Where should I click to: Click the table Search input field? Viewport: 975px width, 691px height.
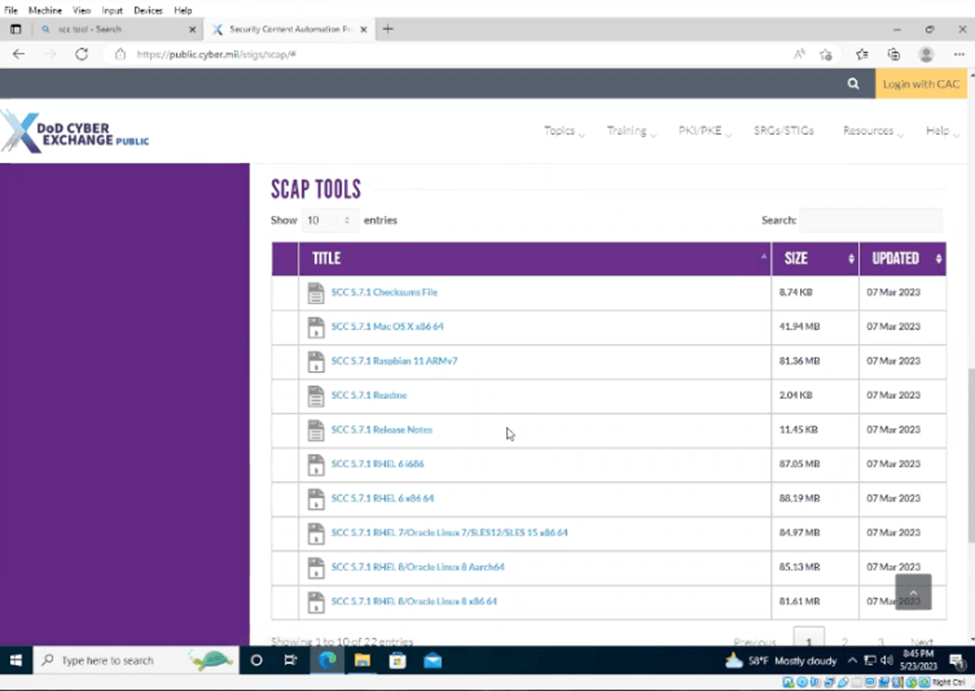(870, 220)
